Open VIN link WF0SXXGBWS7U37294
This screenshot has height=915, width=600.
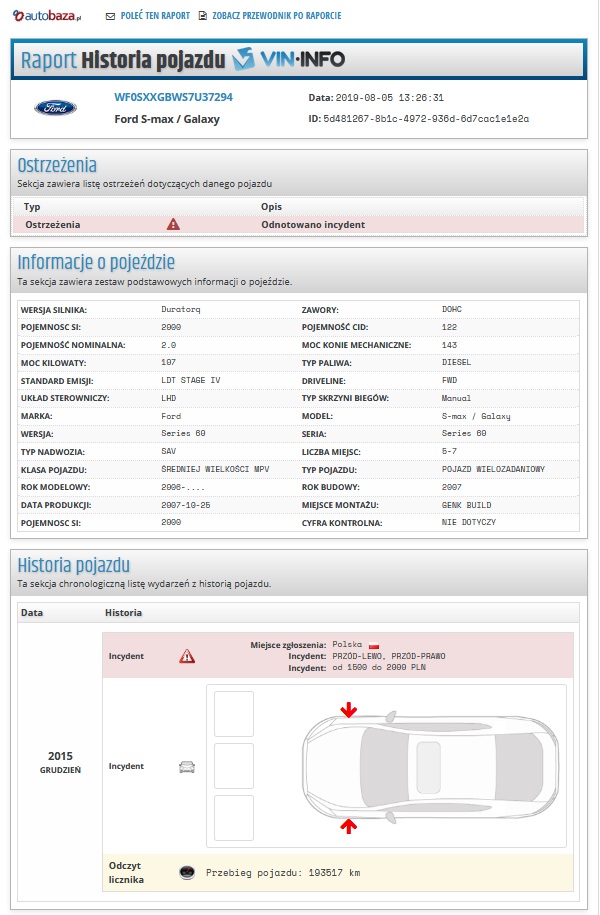[x=173, y=97]
